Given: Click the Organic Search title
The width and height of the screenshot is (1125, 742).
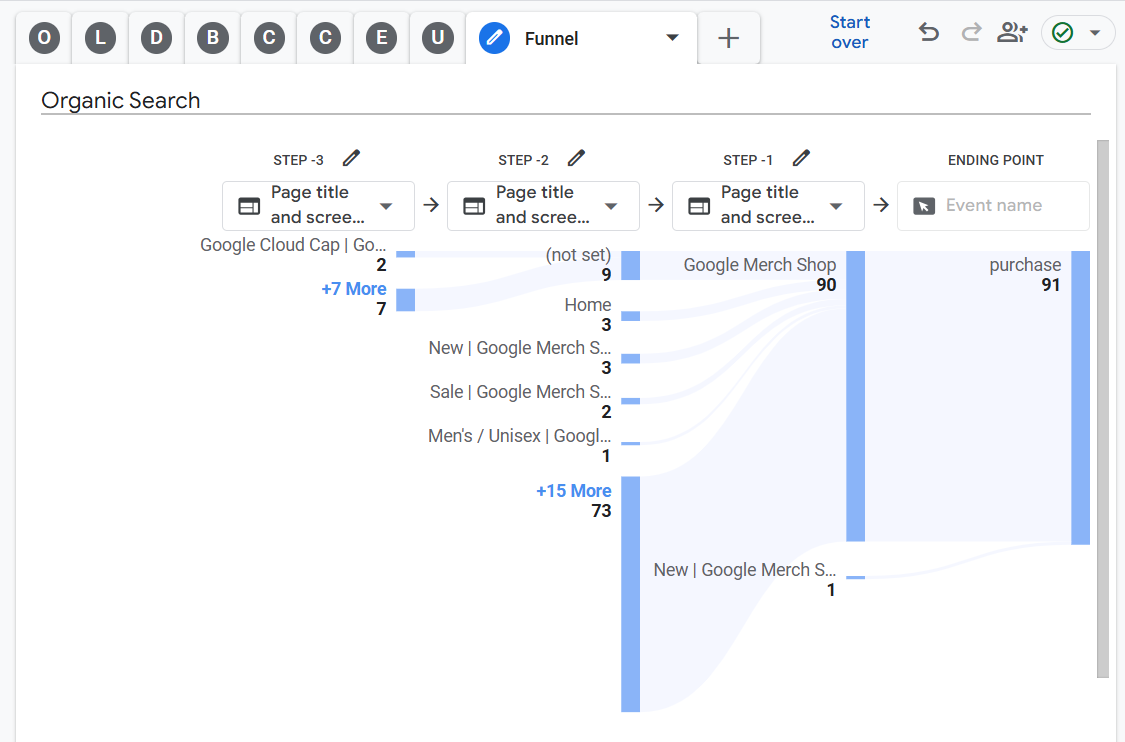Looking at the screenshot, I should click(121, 101).
